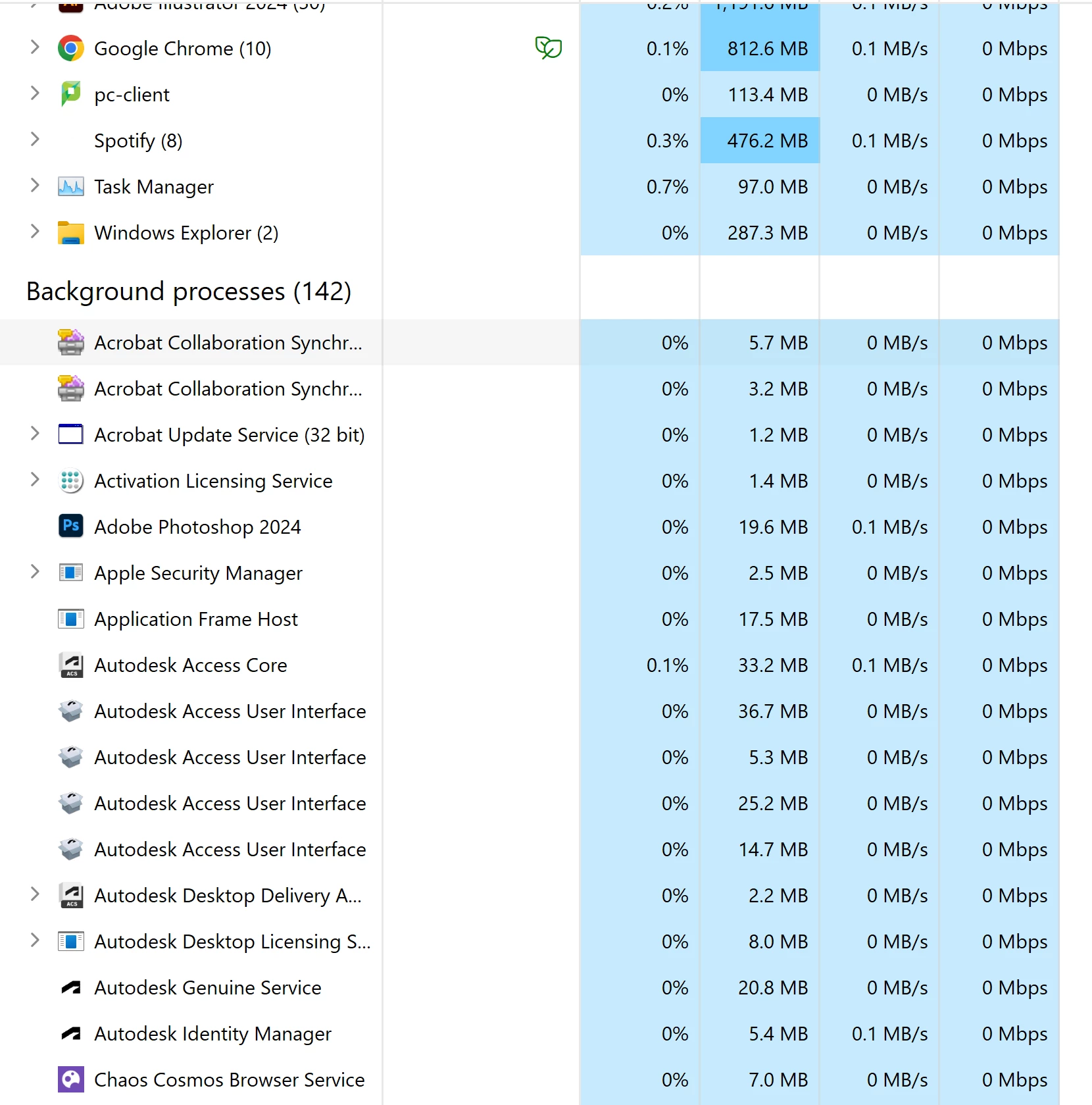
Task: Expand the Activation Licensing Service row
Action: point(35,480)
